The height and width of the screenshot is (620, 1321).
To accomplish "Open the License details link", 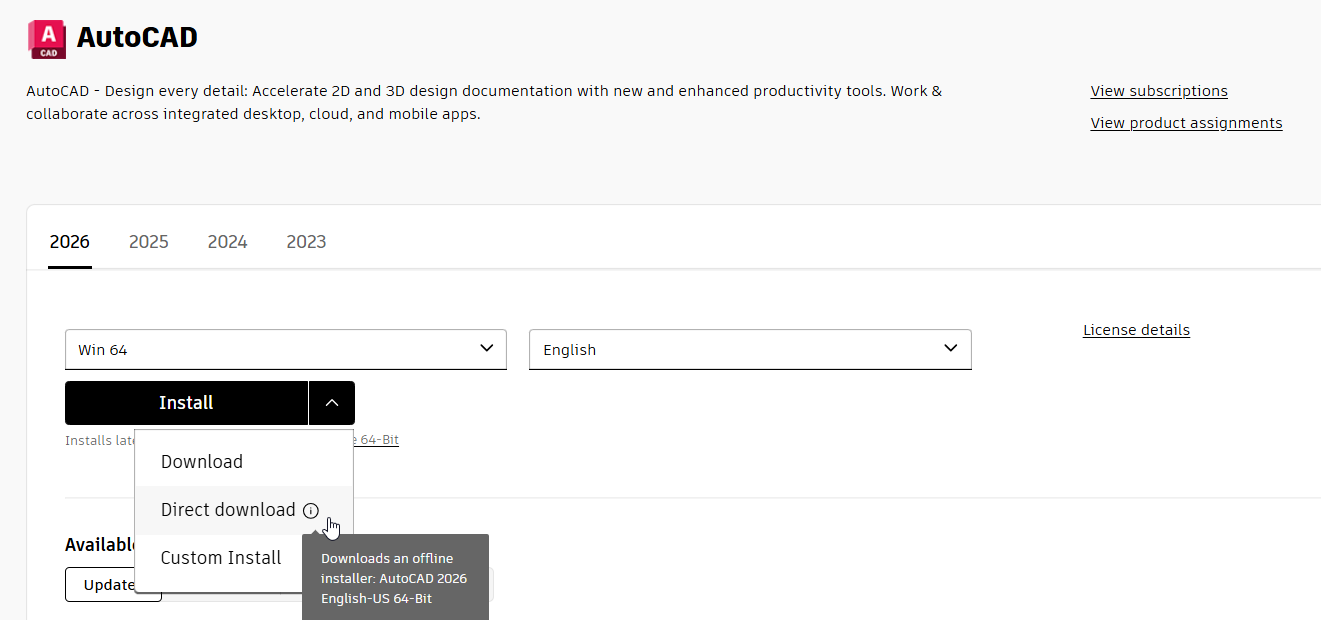I will coord(1136,330).
